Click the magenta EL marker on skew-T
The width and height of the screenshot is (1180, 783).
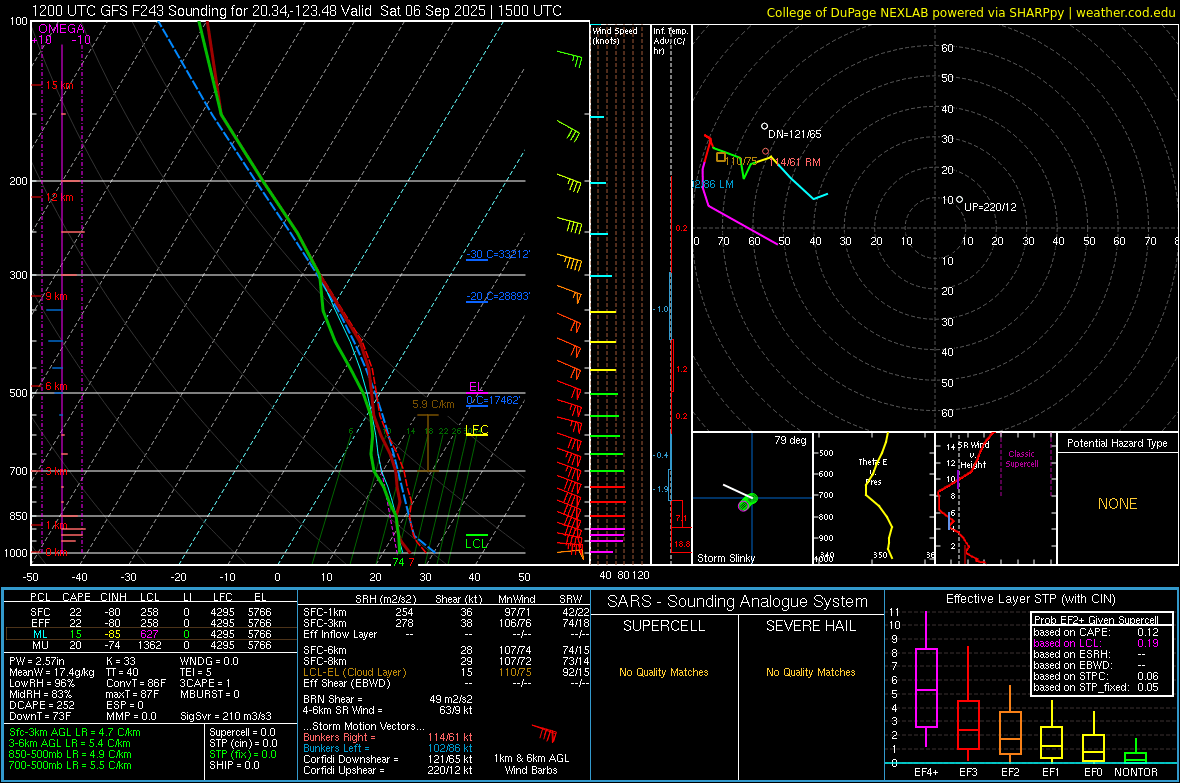[x=476, y=387]
